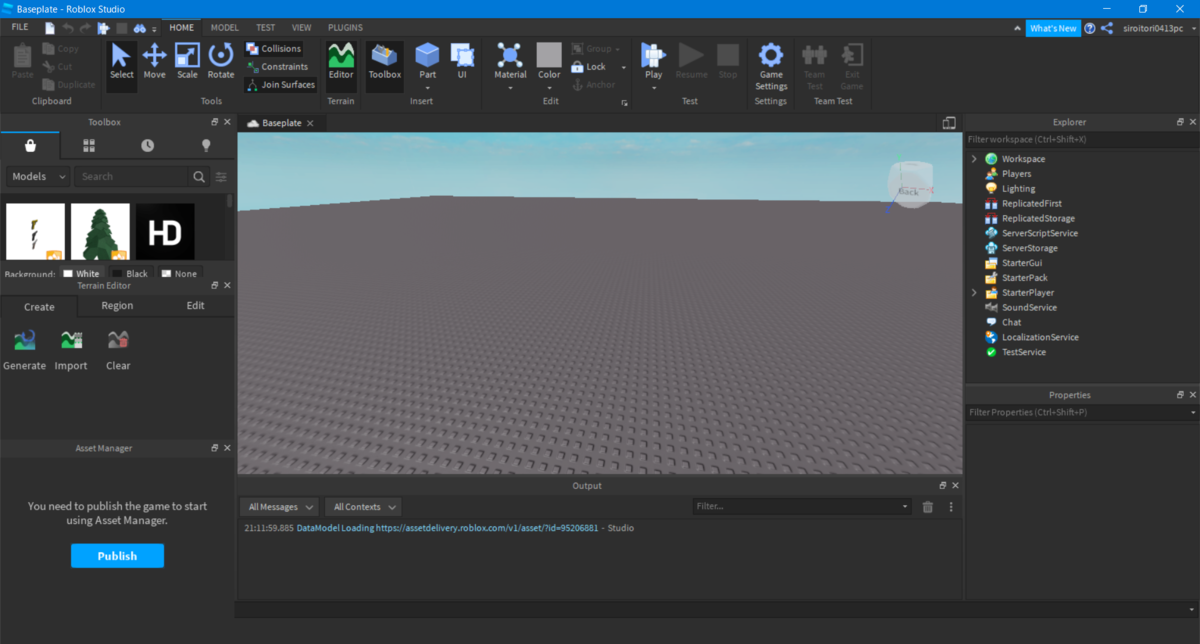Switch to the MODEL ribbon tab
1200x644 pixels.
(x=224, y=28)
